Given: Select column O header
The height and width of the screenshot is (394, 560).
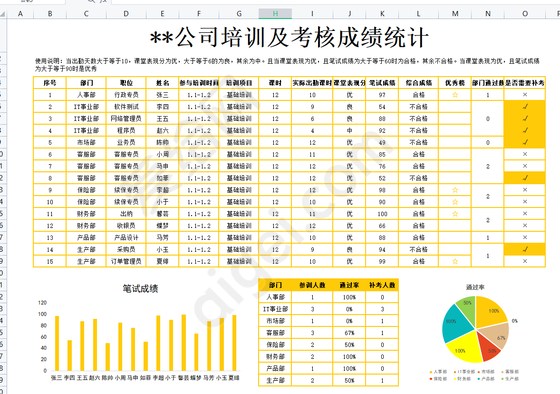Looking at the screenshot, I should (x=525, y=14).
